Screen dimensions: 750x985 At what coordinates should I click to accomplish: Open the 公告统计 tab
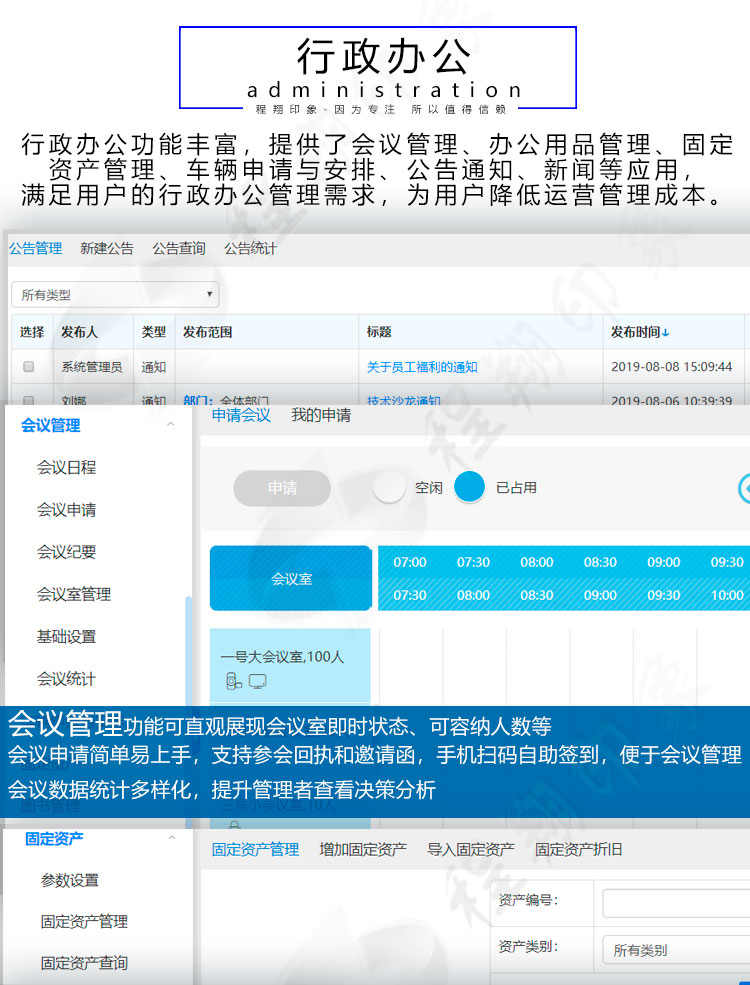251,248
